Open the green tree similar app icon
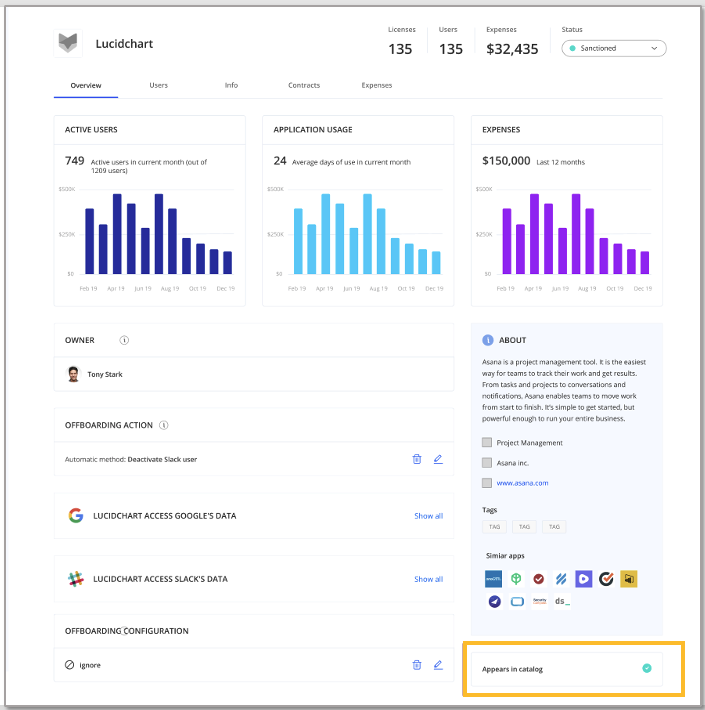 pyautogui.click(x=516, y=579)
